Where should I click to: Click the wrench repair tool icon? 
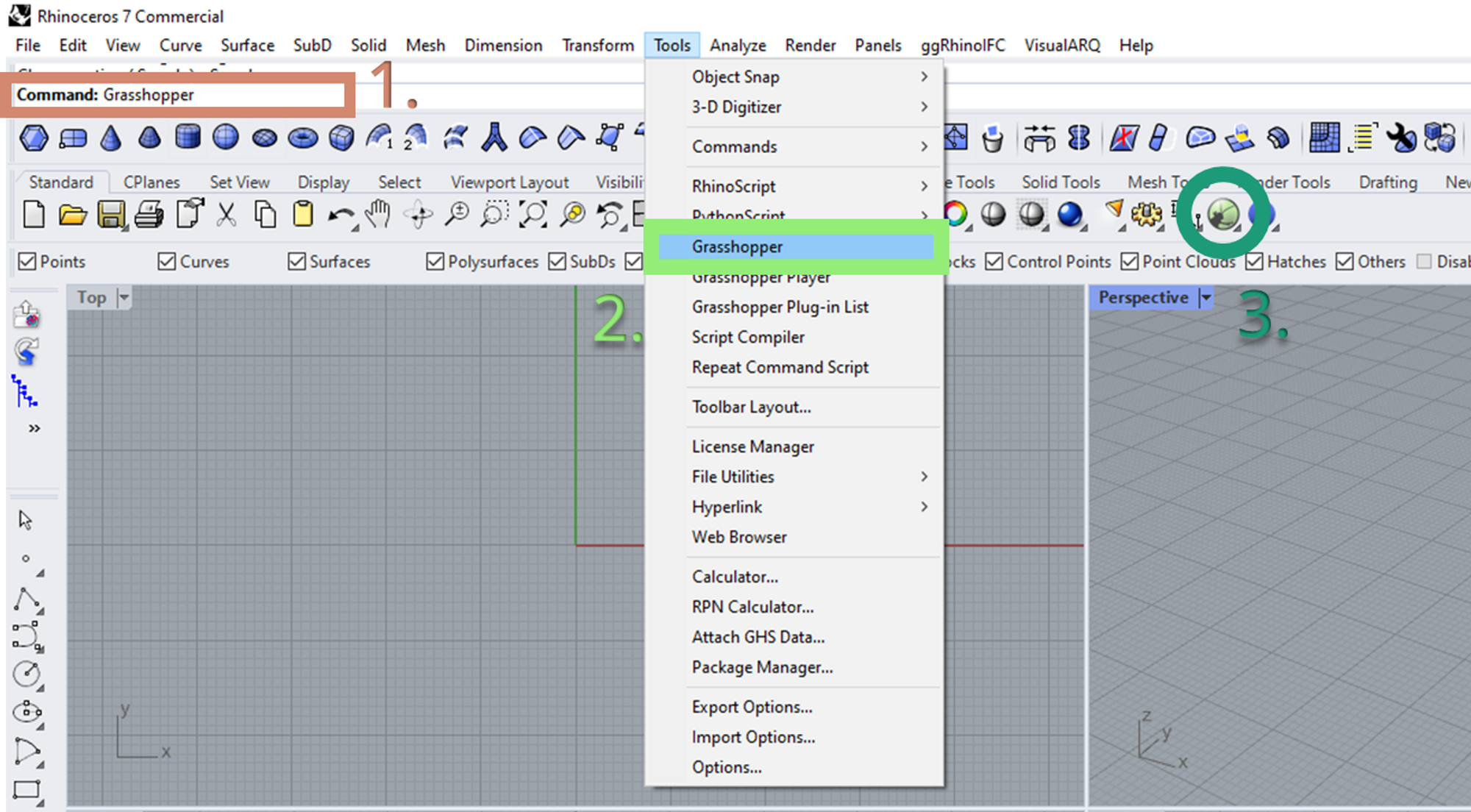tap(1401, 138)
